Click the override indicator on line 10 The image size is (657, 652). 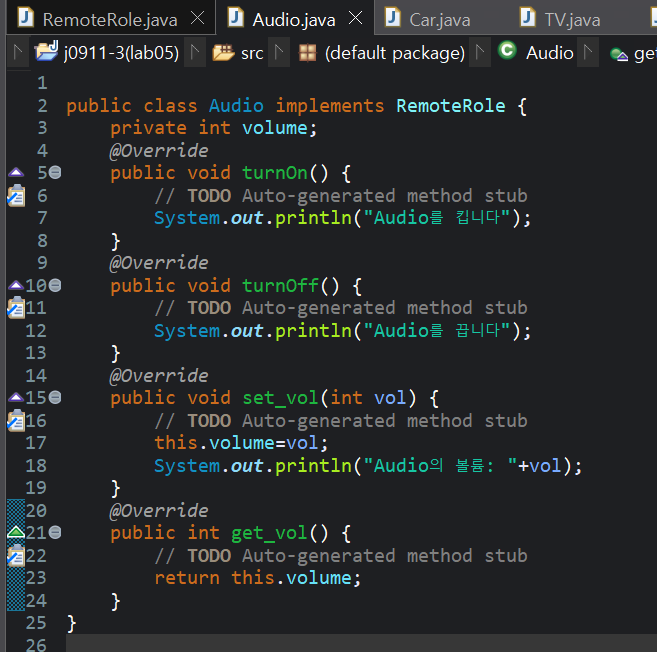[16, 285]
